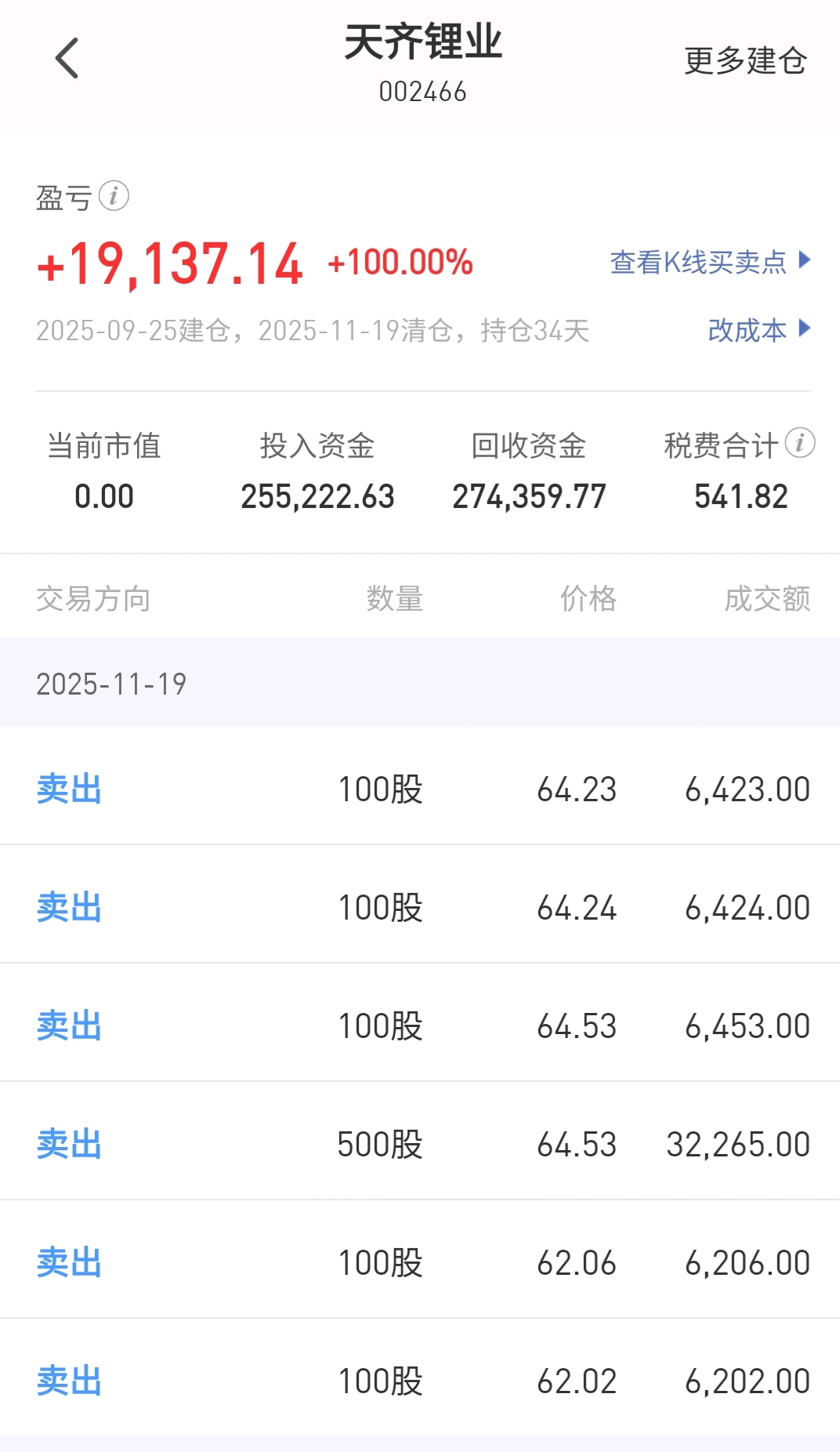Select the 回收资金 label
The width and height of the screenshot is (840, 1452).
tap(529, 445)
